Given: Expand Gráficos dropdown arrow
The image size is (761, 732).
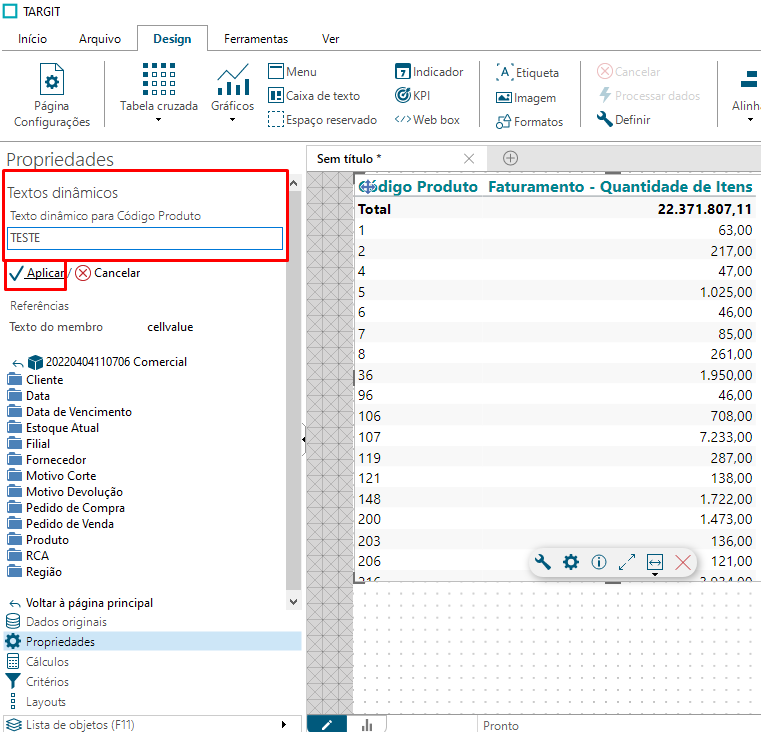Looking at the screenshot, I should [232, 120].
